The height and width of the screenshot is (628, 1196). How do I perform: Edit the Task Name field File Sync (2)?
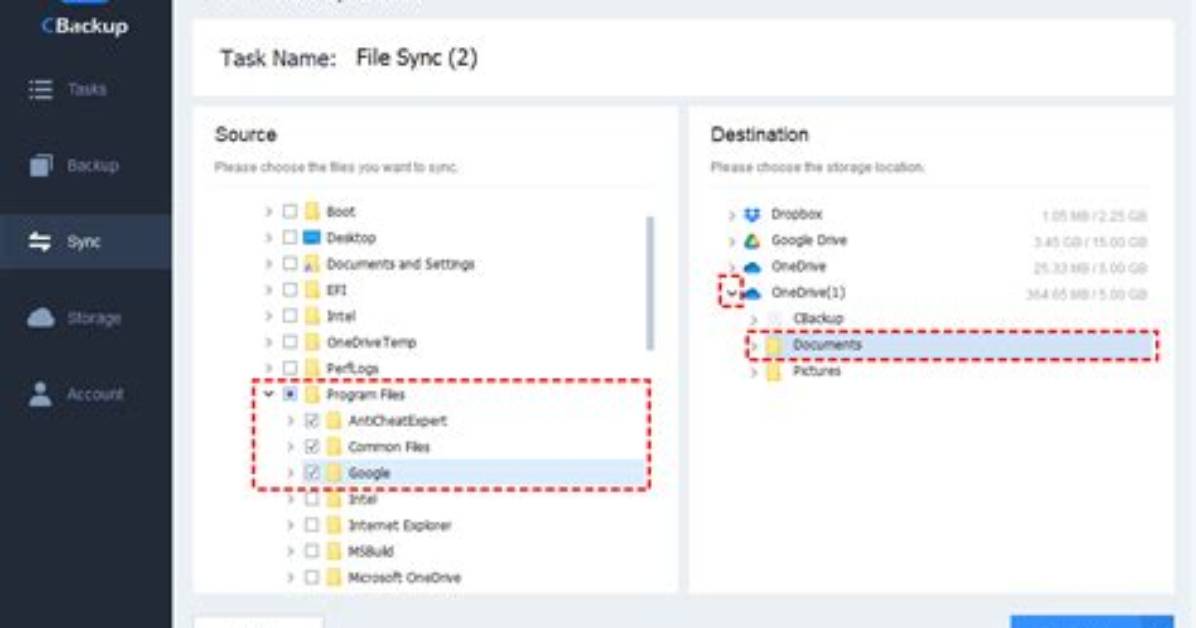coord(416,58)
